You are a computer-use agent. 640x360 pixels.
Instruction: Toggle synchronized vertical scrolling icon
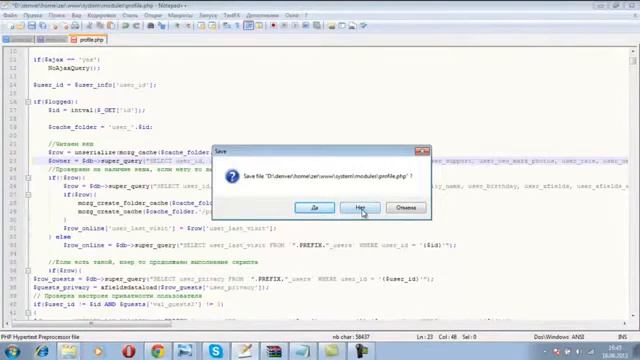pyautogui.click(x=201, y=26)
